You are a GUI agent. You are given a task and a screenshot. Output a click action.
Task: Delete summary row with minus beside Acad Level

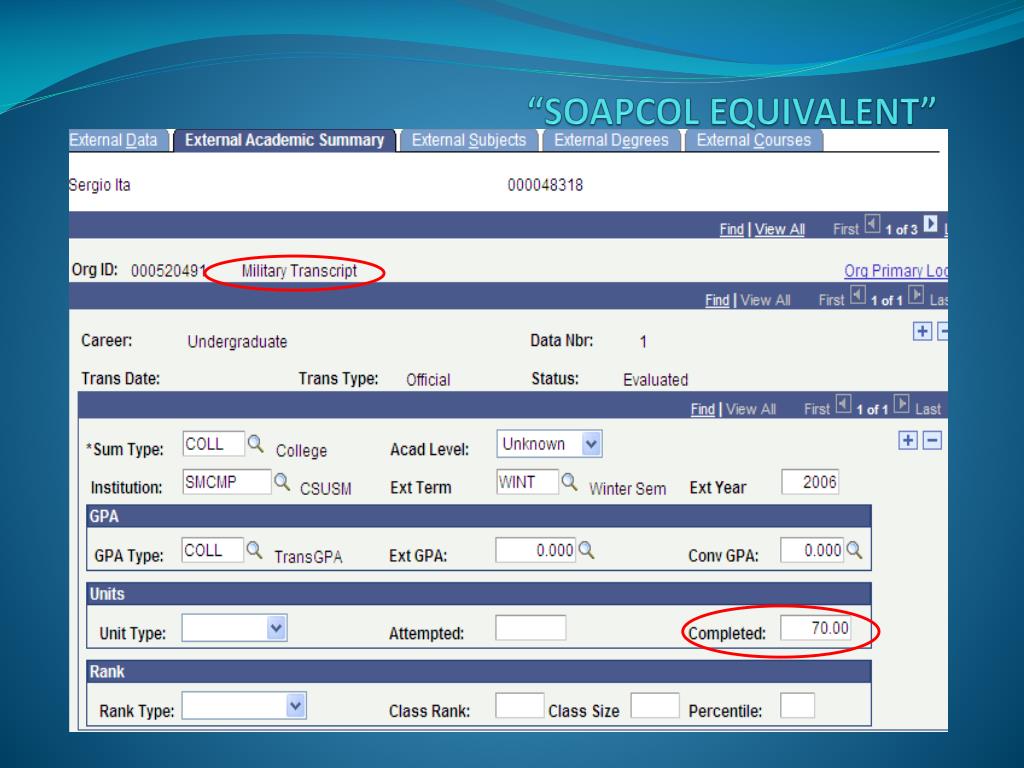click(932, 441)
